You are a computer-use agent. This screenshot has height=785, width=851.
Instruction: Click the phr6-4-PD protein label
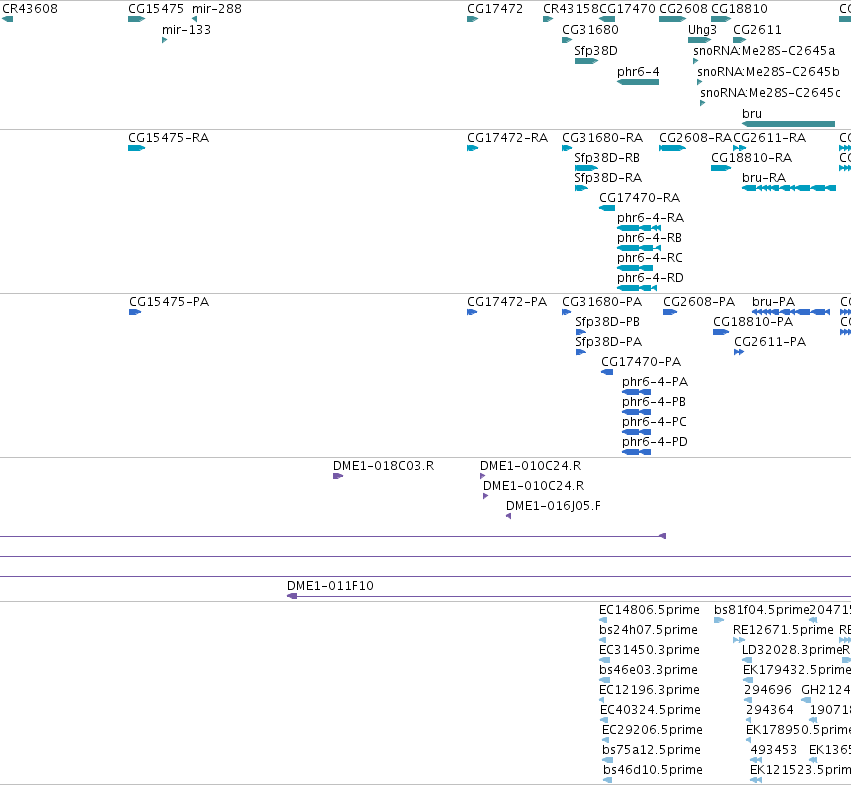click(x=655, y=442)
